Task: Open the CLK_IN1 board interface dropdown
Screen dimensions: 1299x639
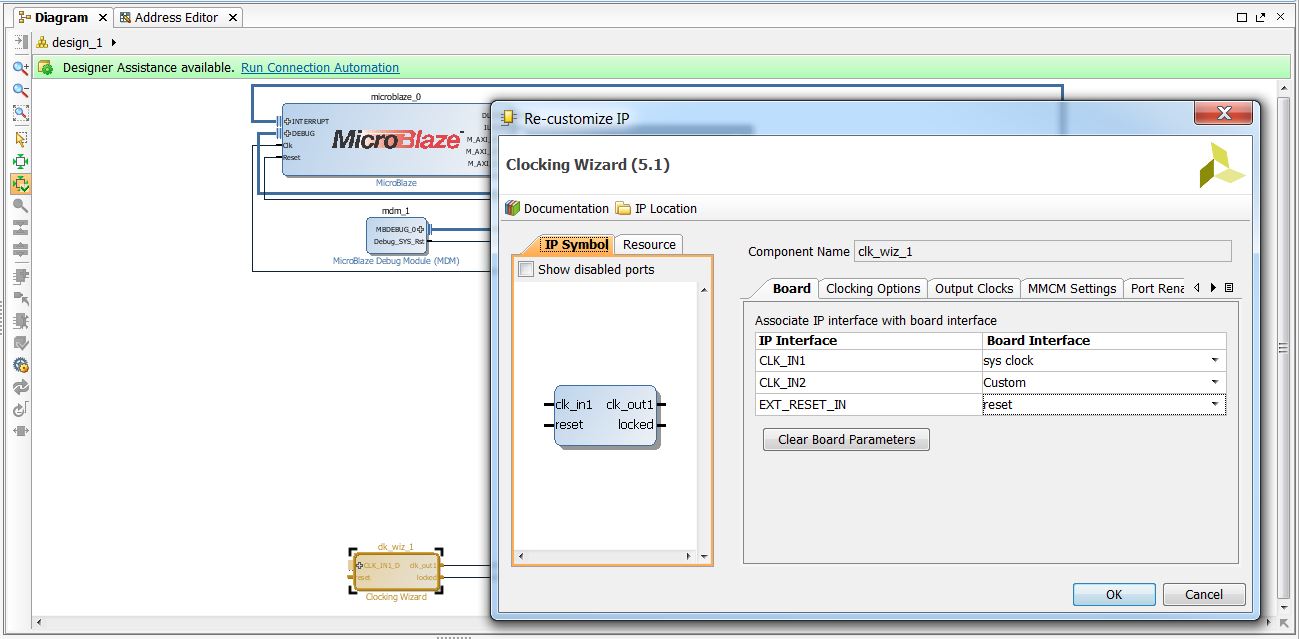Action: point(1215,361)
